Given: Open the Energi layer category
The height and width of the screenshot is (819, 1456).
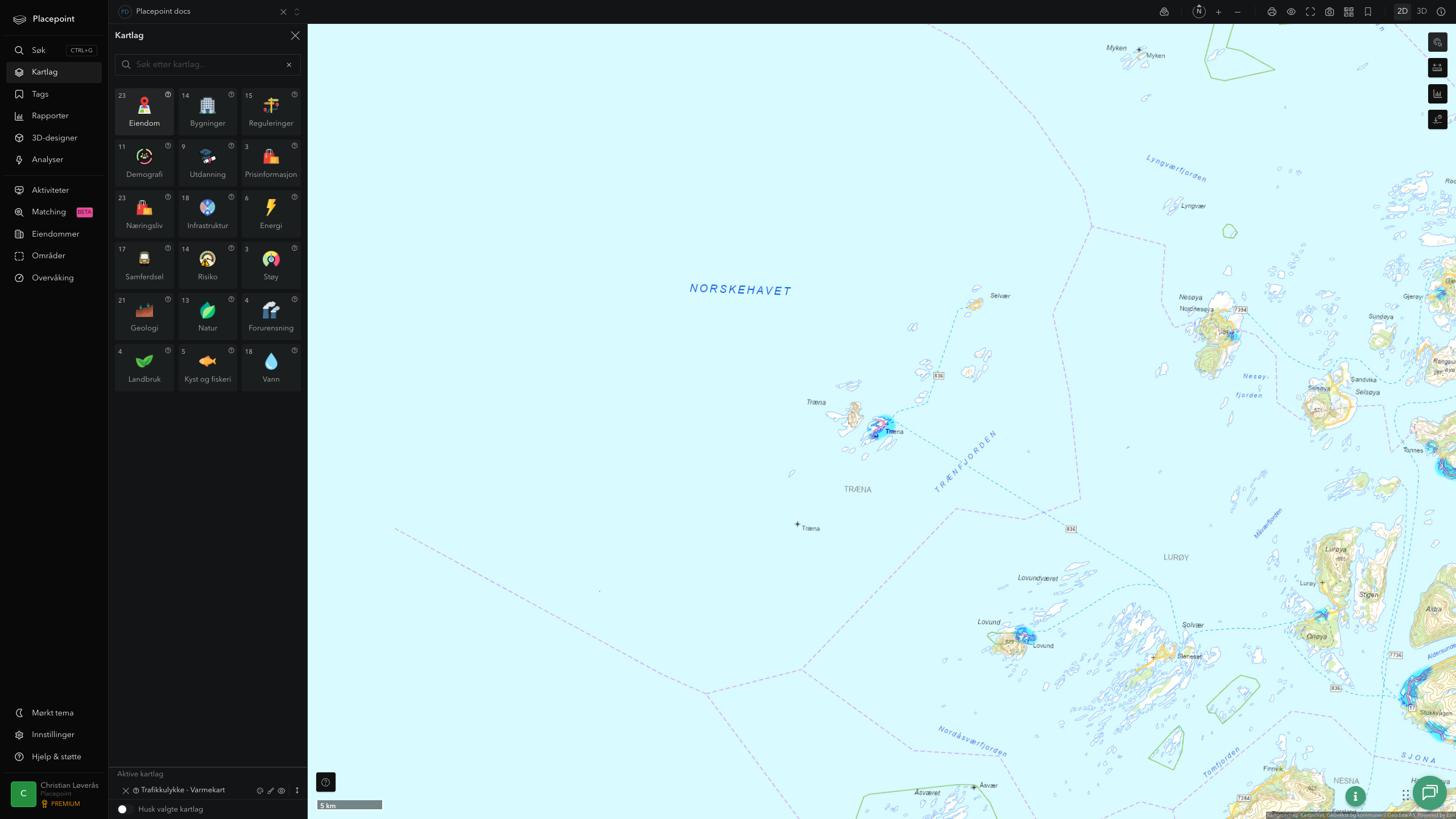Looking at the screenshot, I should (x=271, y=214).
